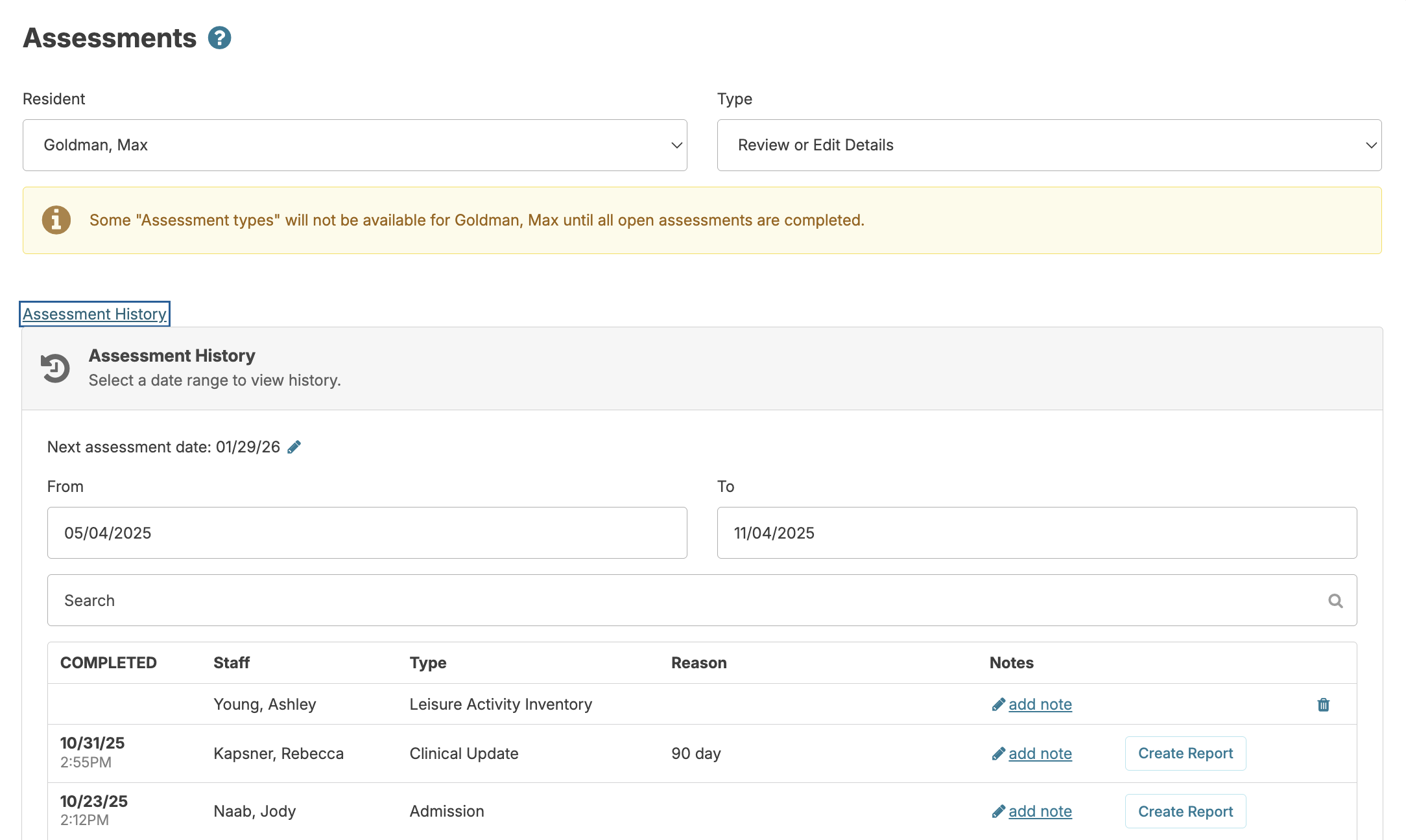Click the From date field 05/04/2025
Screen dimensions: 1406x840
tap(367, 533)
